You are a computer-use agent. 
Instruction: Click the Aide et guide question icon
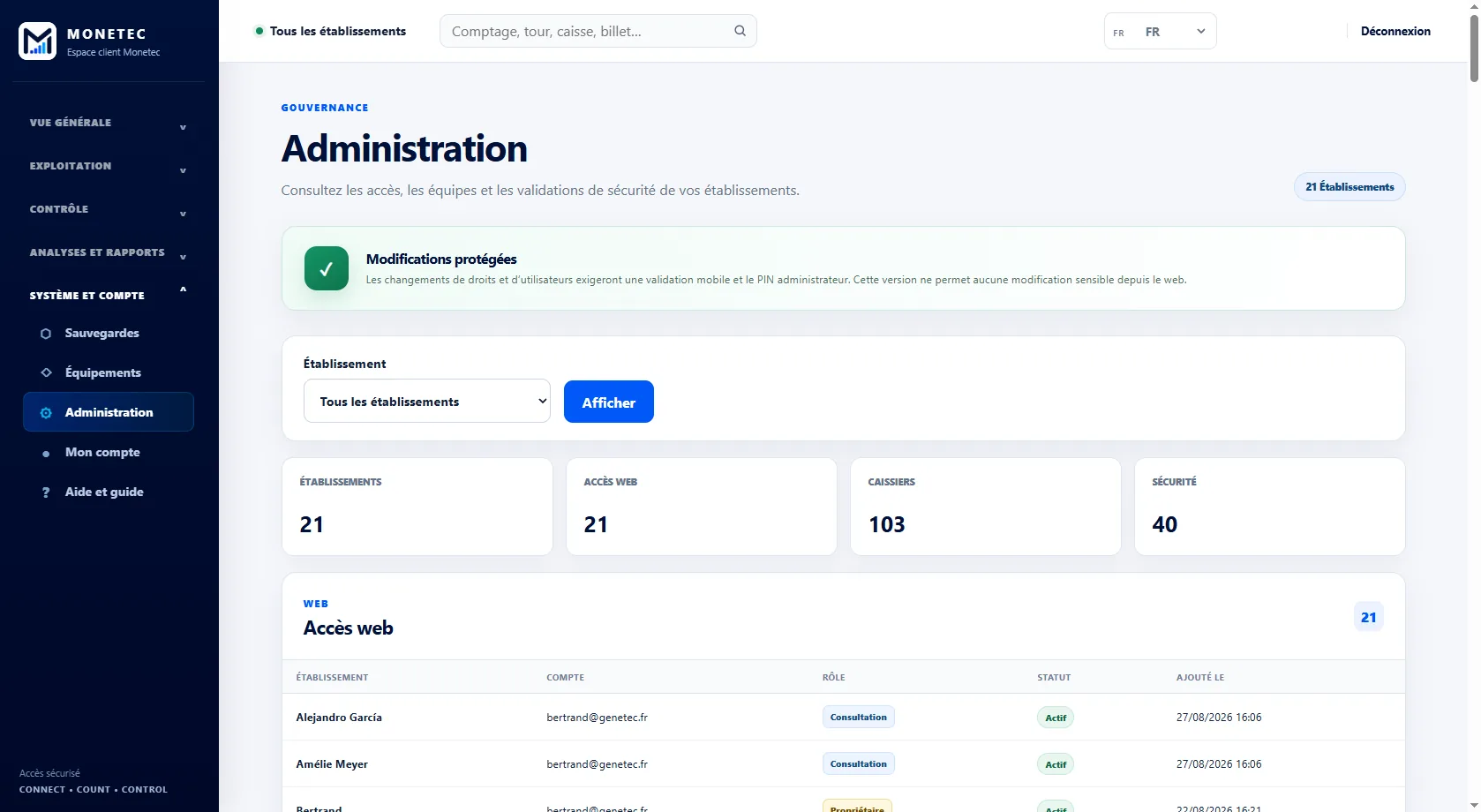point(46,492)
